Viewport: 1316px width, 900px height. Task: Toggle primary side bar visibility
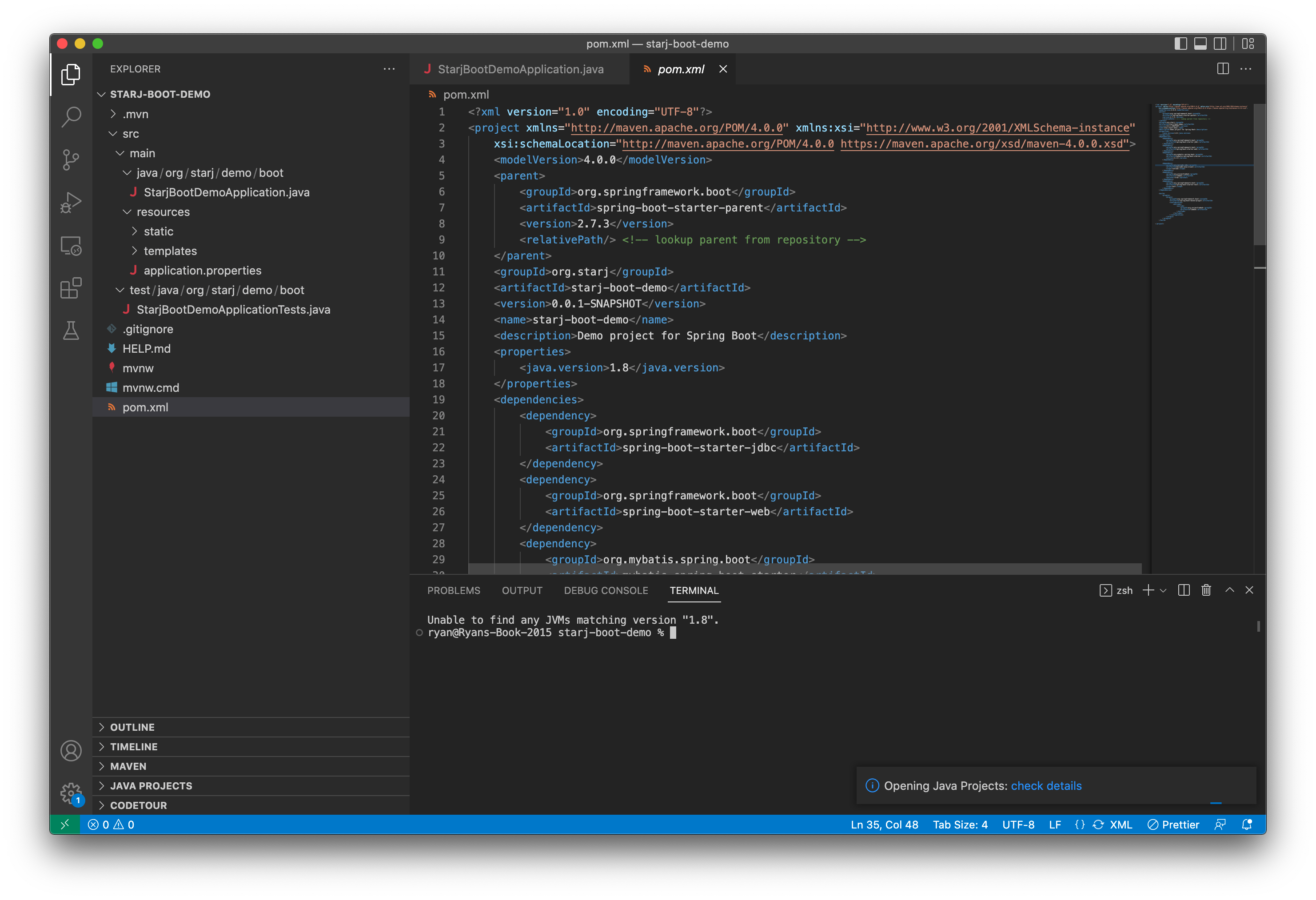1180,44
